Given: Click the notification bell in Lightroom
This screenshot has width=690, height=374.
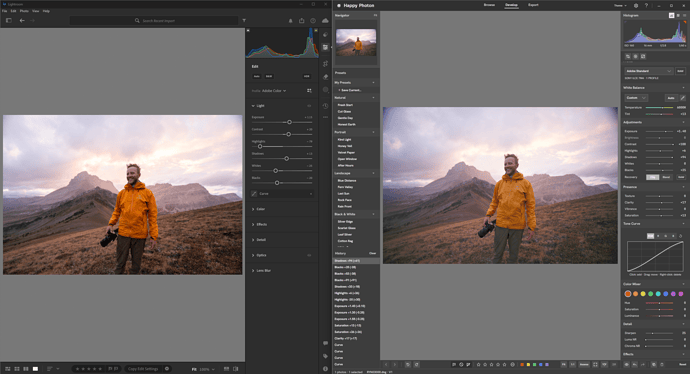Looking at the screenshot, I should 290,21.
